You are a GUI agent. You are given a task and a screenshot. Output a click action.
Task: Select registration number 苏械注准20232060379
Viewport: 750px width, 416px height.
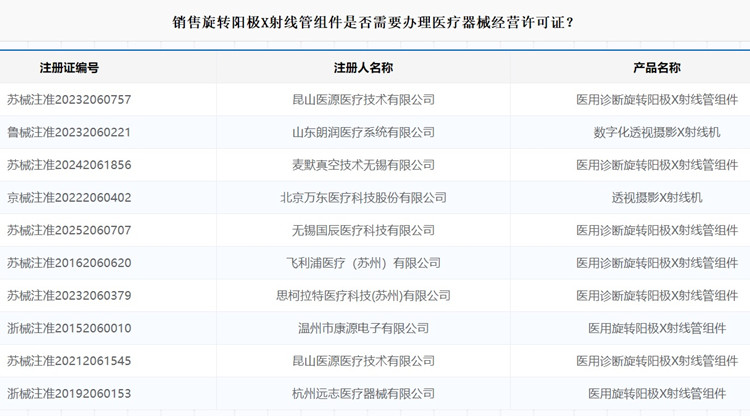click(x=69, y=296)
